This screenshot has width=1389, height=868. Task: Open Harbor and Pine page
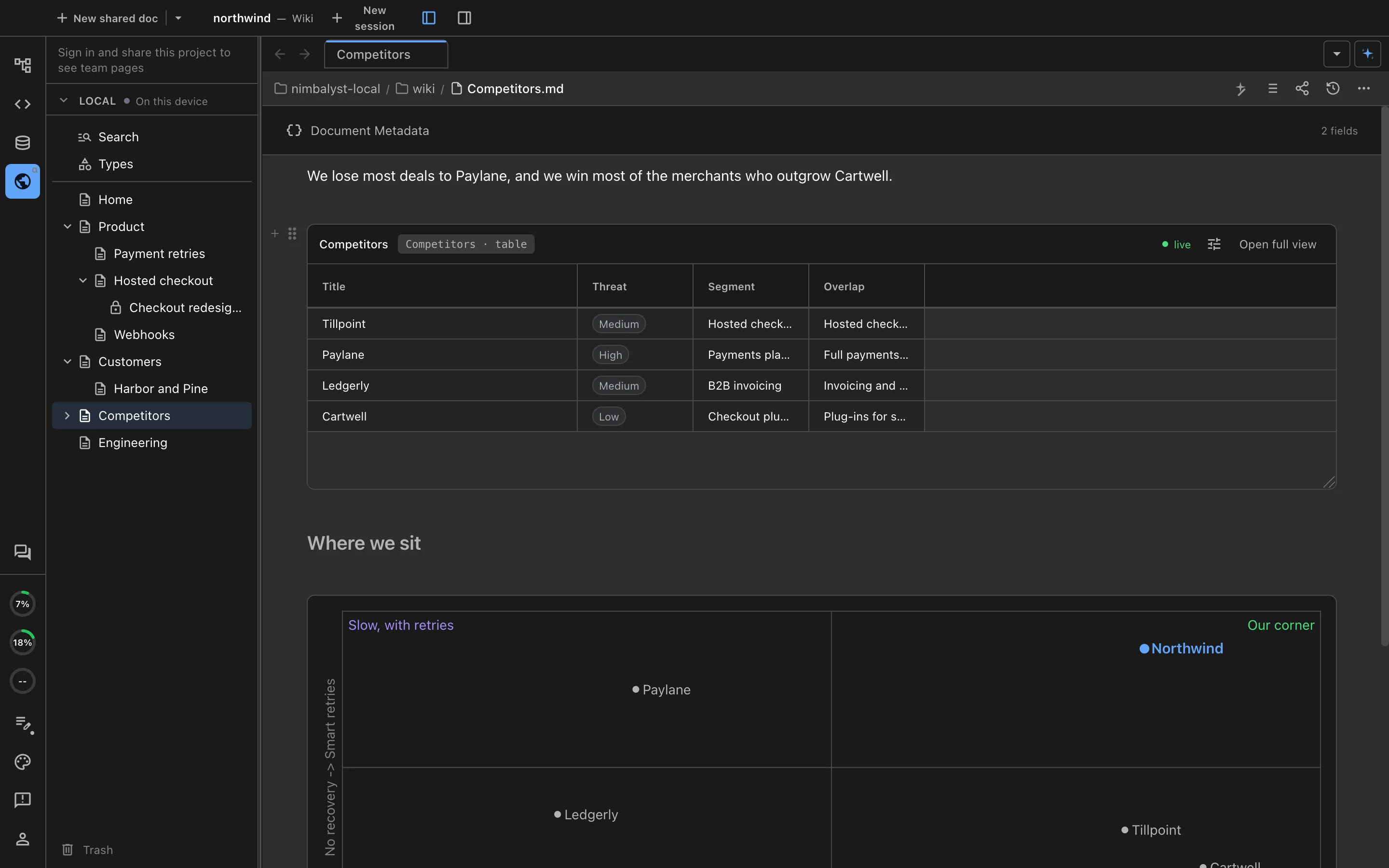(151, 389)
